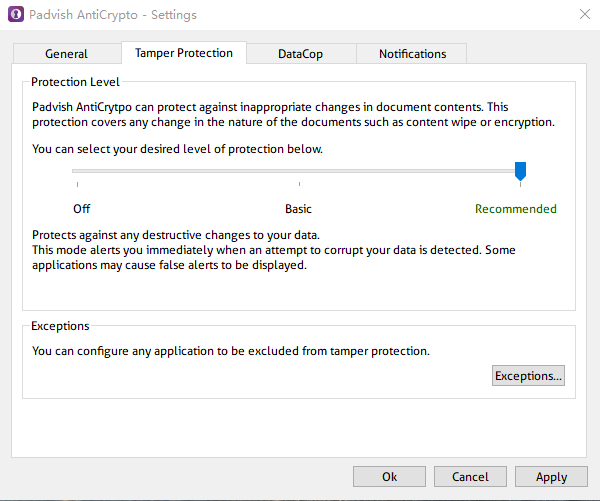Click 'You can configure any application' text
The height and width of the screenshot is (501, 600).
[231, 351]
